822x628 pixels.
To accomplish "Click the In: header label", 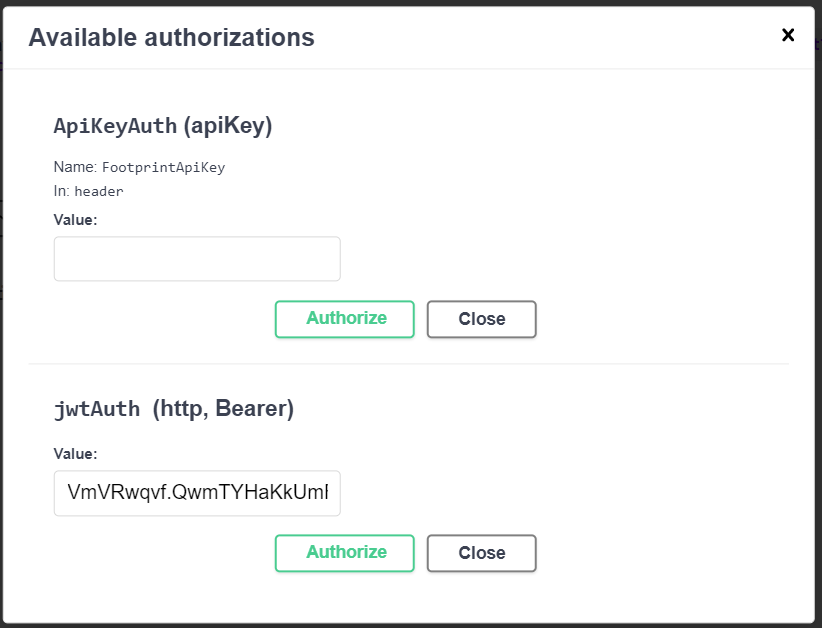I will [x=89, y=191].
